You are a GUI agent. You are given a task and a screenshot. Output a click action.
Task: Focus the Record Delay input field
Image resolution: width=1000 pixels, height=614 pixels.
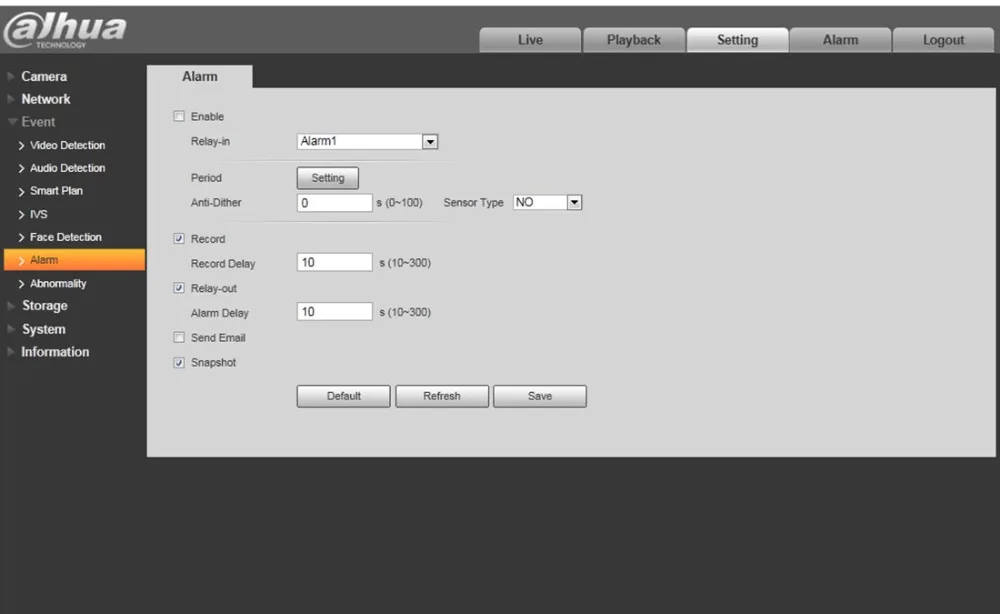coord(334,262)
